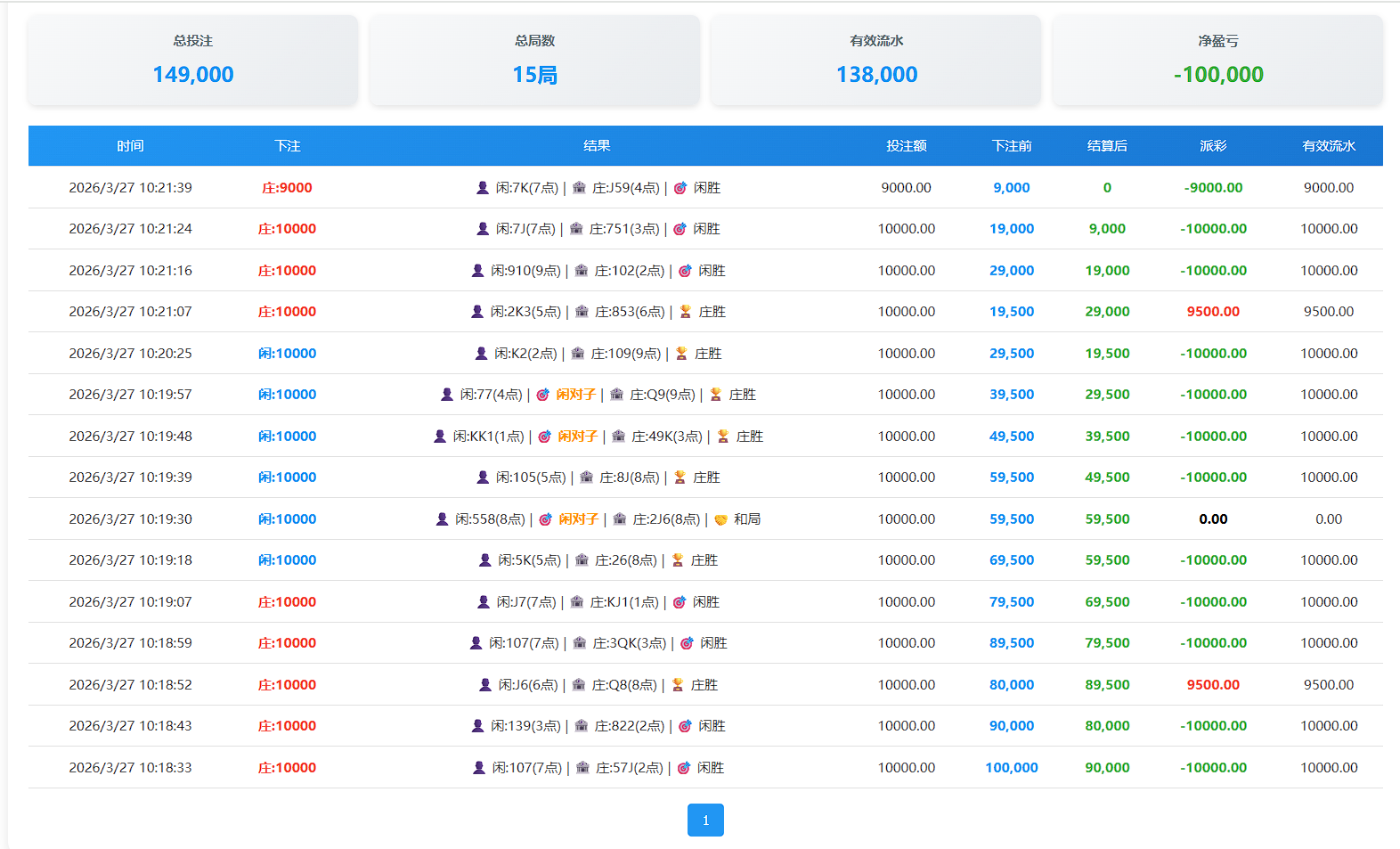The height and width of the screenshot is (849, 1400).
Task: Click the banker building icon in the 10:21:24 row
Action: [576, 229]
